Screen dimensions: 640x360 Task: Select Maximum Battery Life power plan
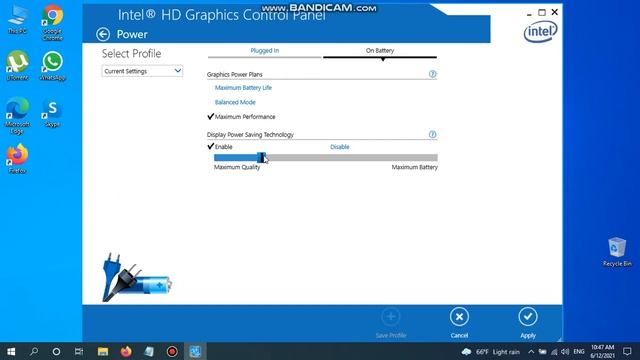(x=243, y=88)
